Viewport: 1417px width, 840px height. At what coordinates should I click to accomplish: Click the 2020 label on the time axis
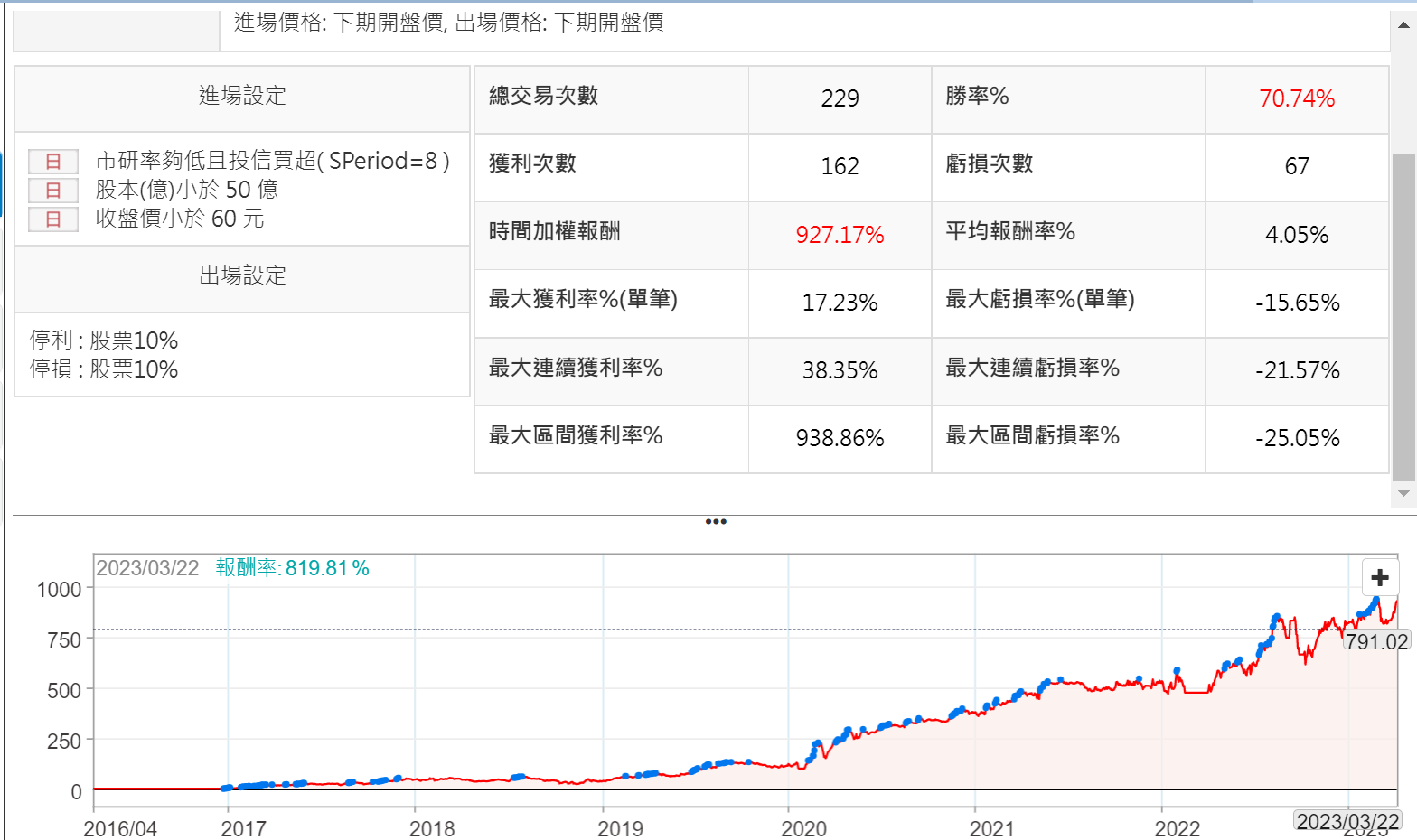803,828
